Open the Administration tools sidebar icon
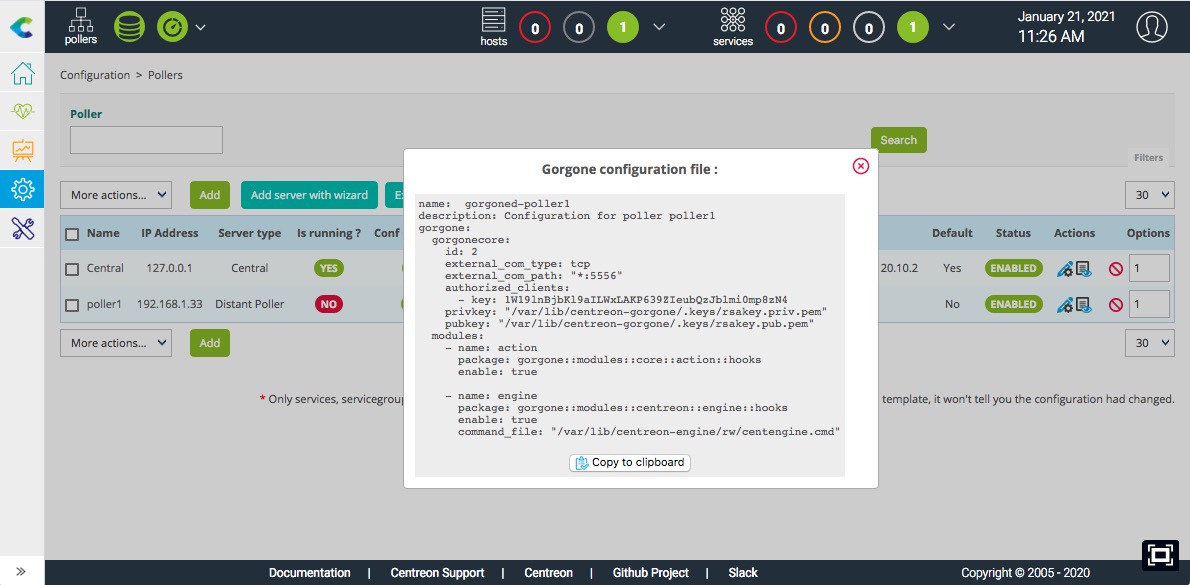The height and width of the screenshot is (585, 1190). click(x=22, y=228)
